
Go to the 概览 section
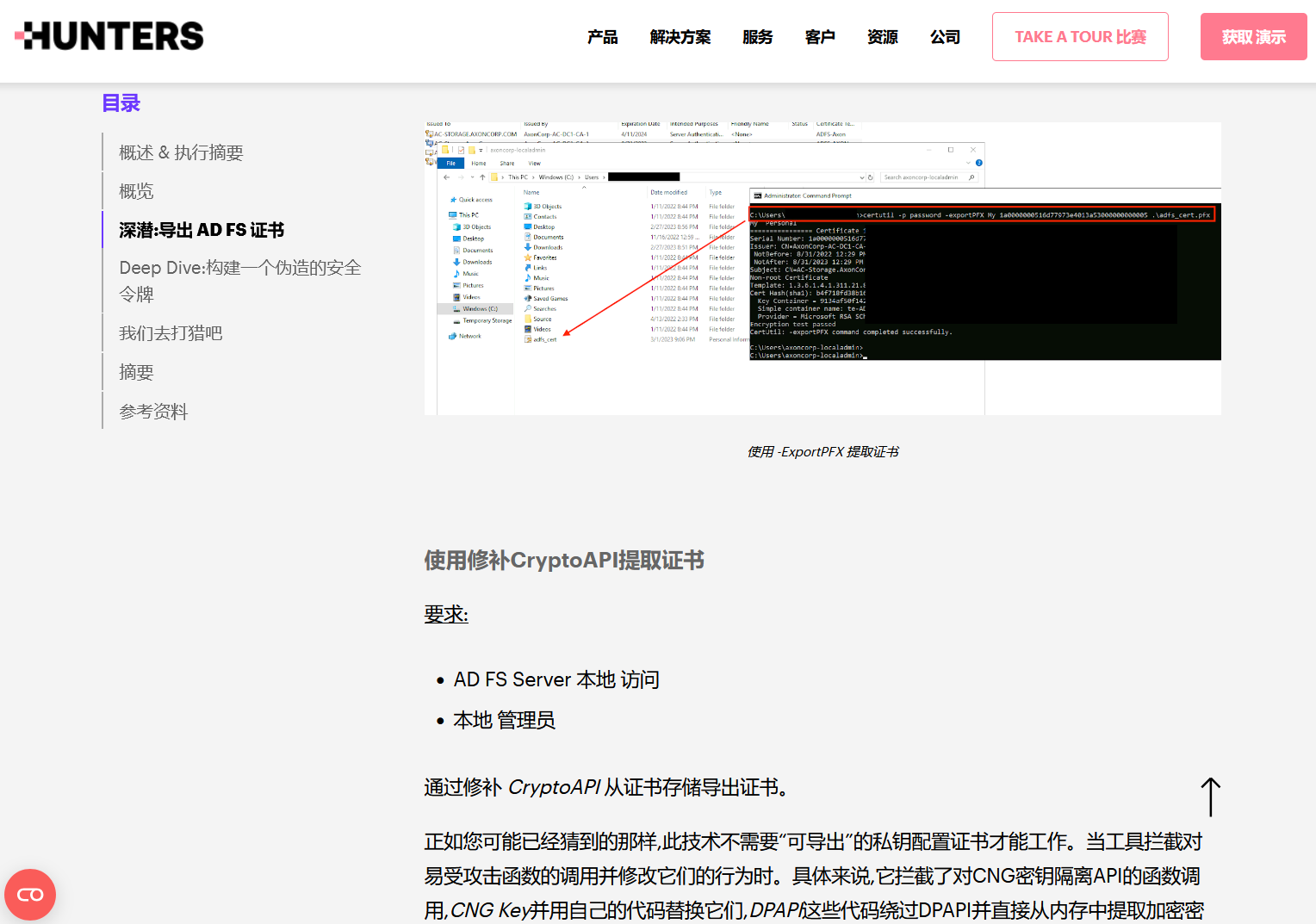coord(136,191)
